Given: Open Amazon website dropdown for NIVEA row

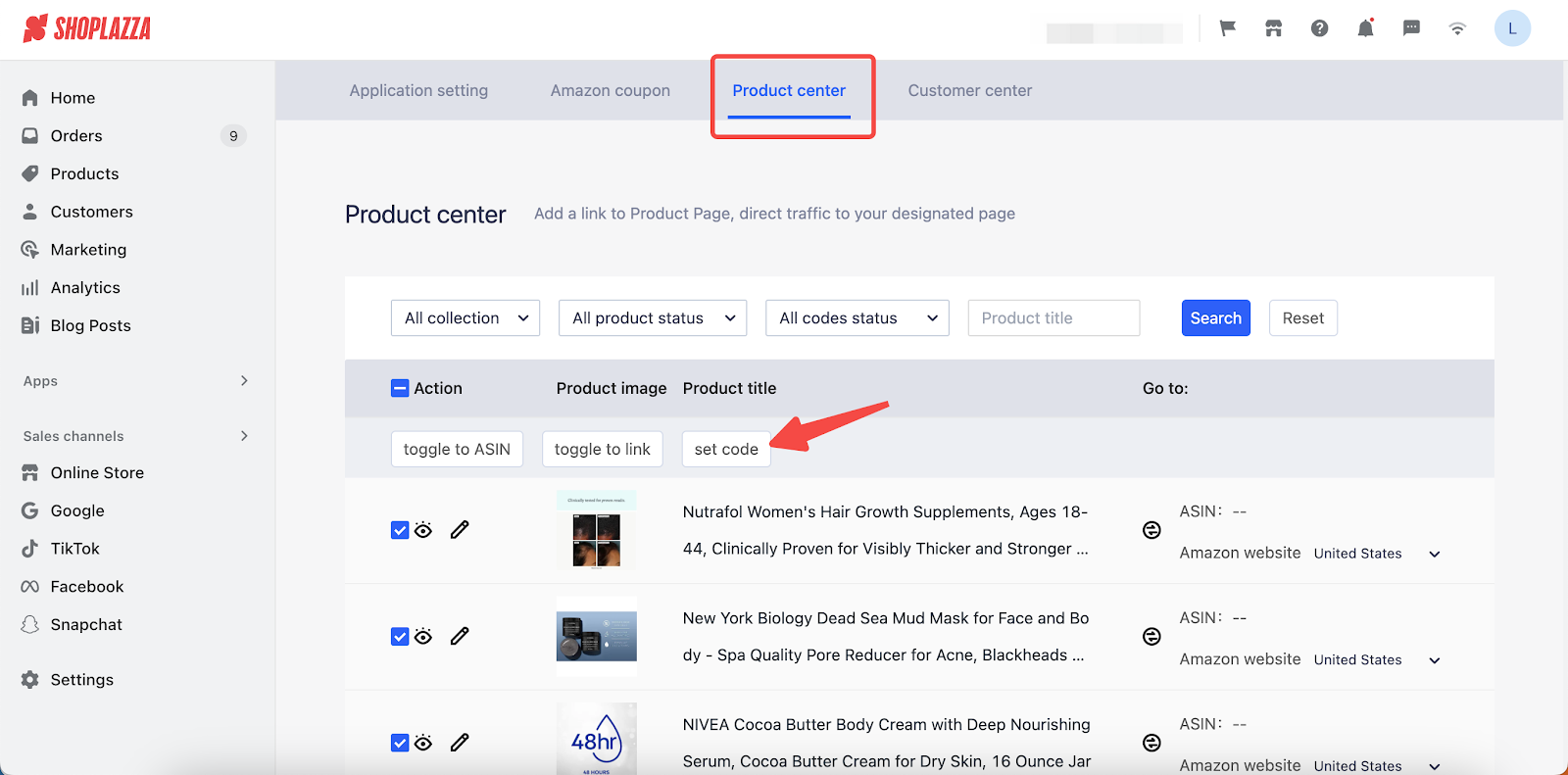Looking at the screenshot, I should [1377, 766].
